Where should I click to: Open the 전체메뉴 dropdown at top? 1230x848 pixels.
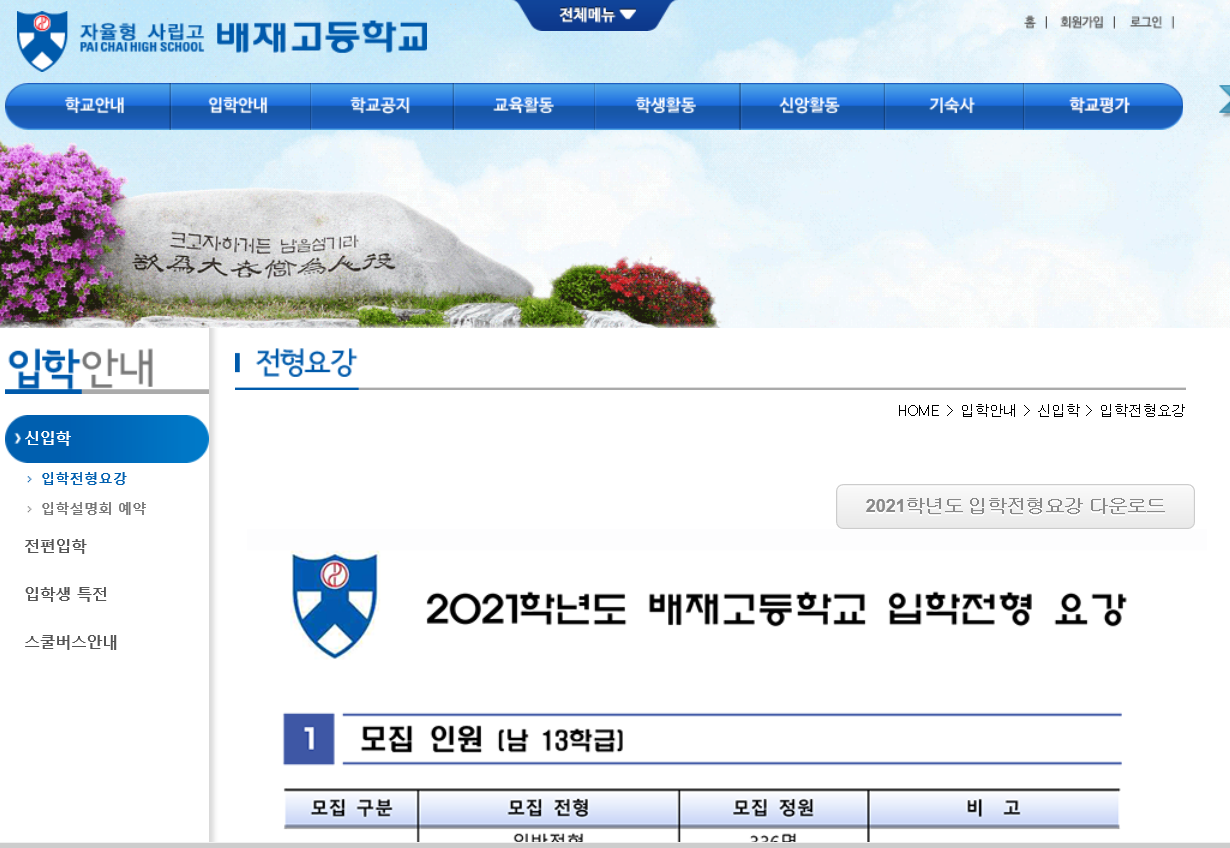(597, 15)
